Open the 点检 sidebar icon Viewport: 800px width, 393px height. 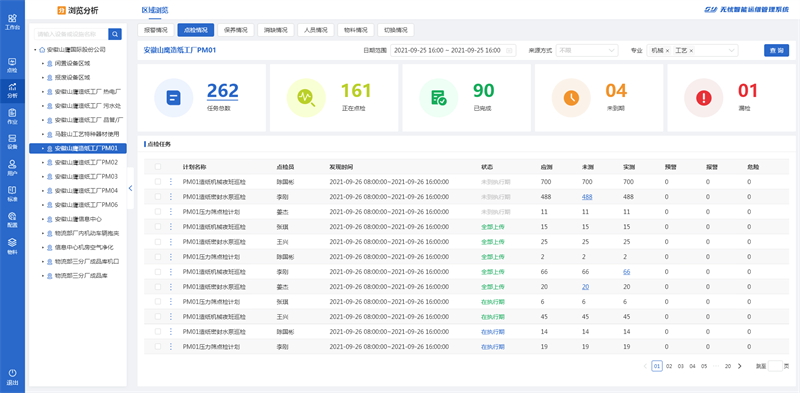[12, 65]
